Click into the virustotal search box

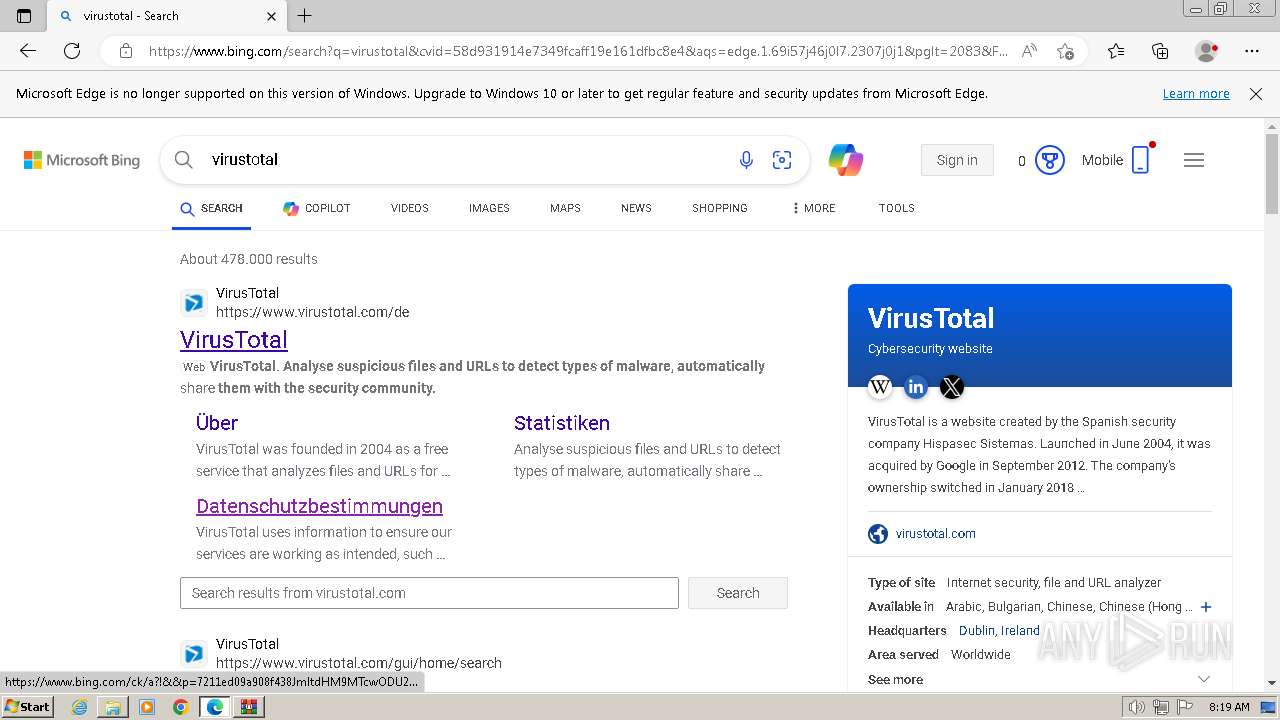[x=460, y=160]
